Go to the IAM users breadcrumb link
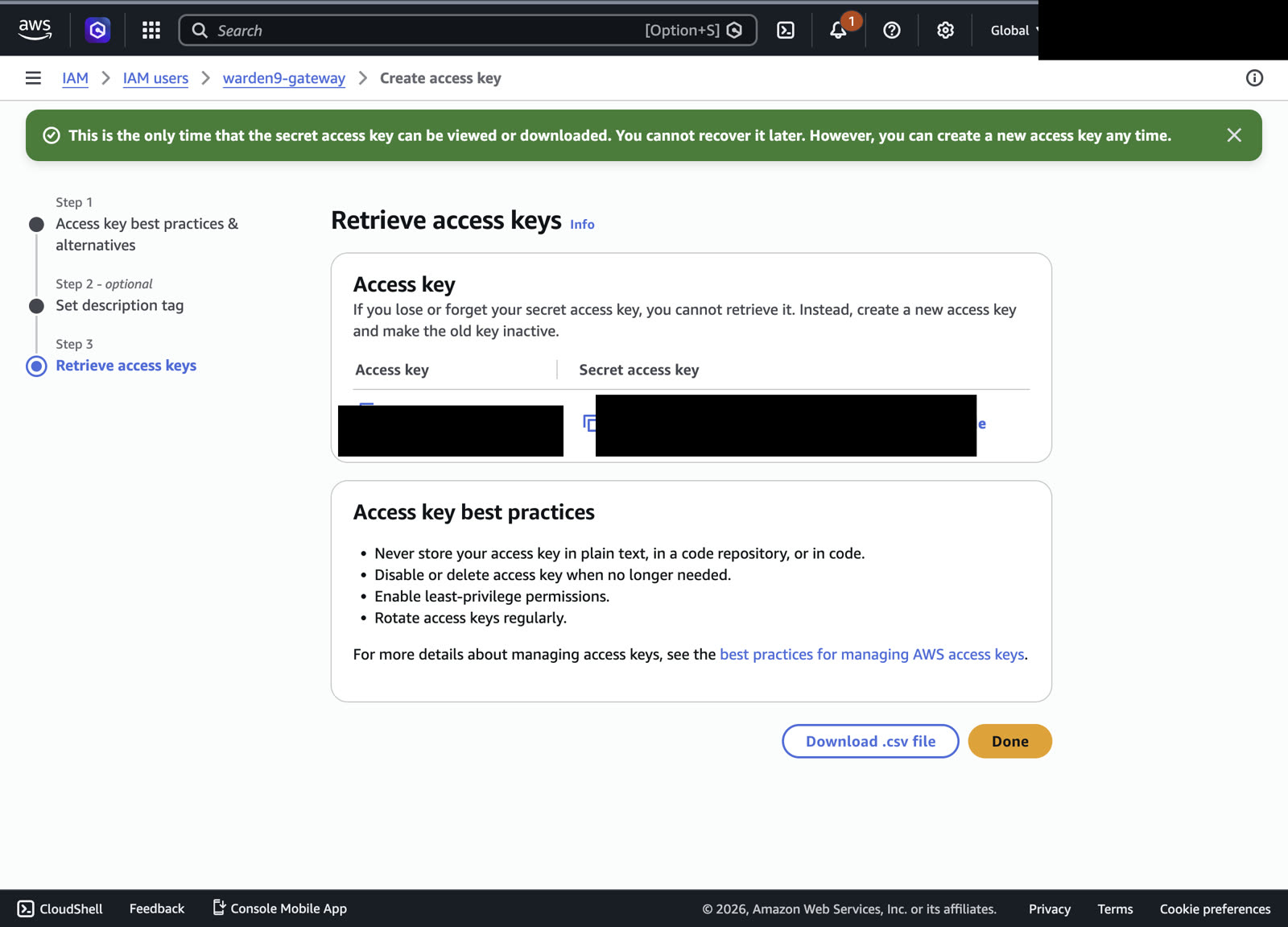Viewport: 1288px width, 927px height. point(155,78)
